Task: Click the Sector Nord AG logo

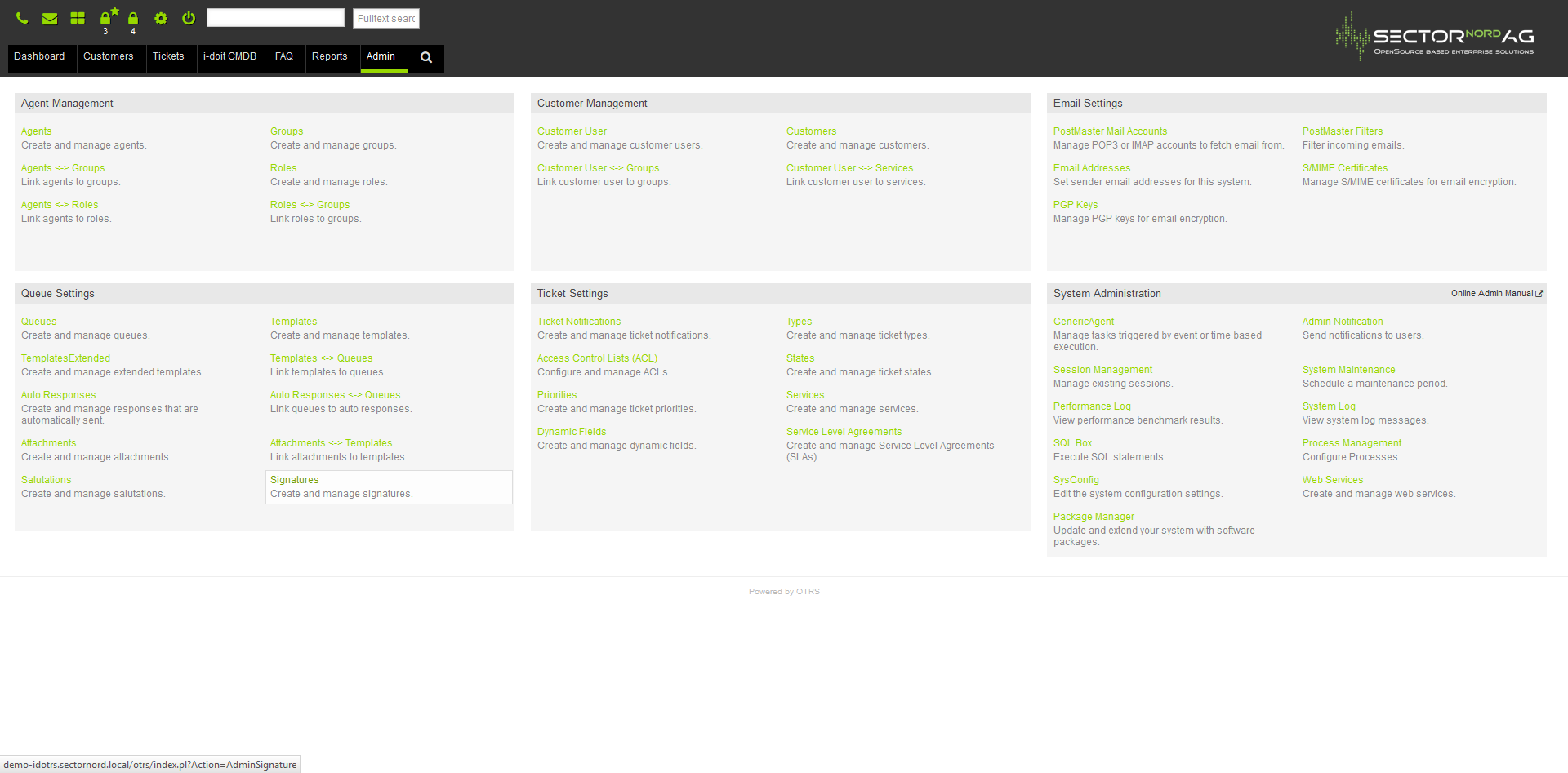Action: click(1435, 36)
